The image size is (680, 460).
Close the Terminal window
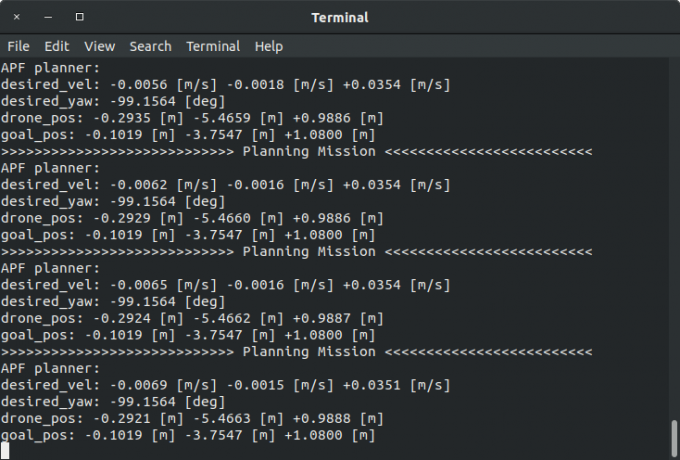click(17, 17)
